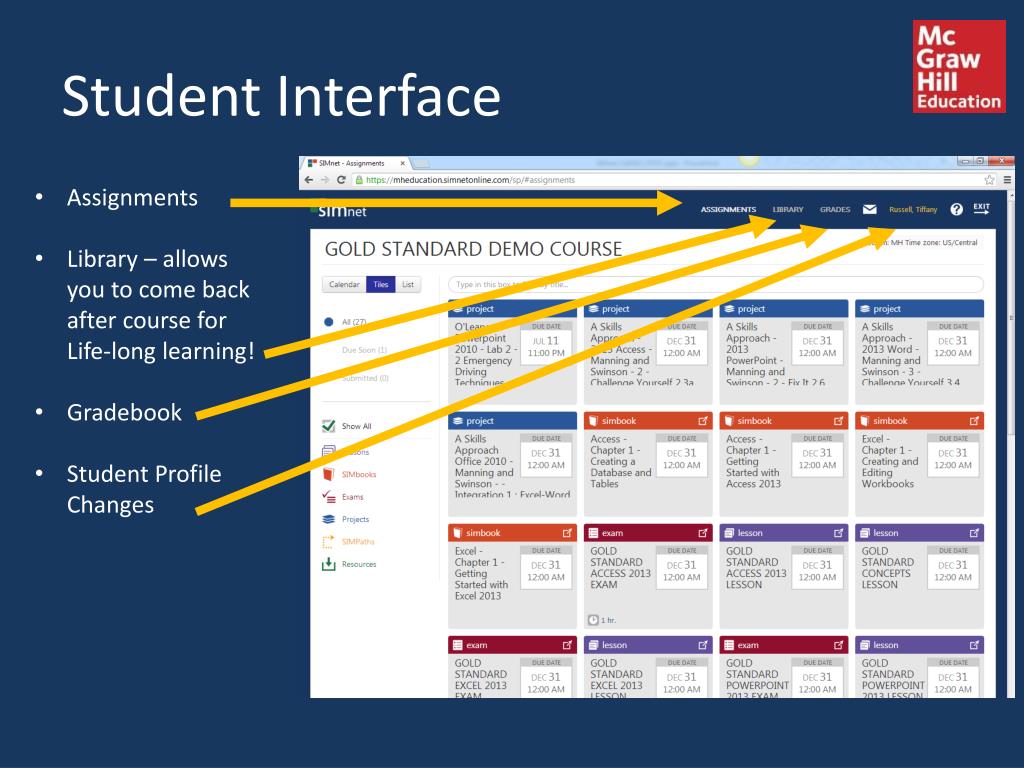Click the title search box
Screen dimensions: 1024x768
716,285
